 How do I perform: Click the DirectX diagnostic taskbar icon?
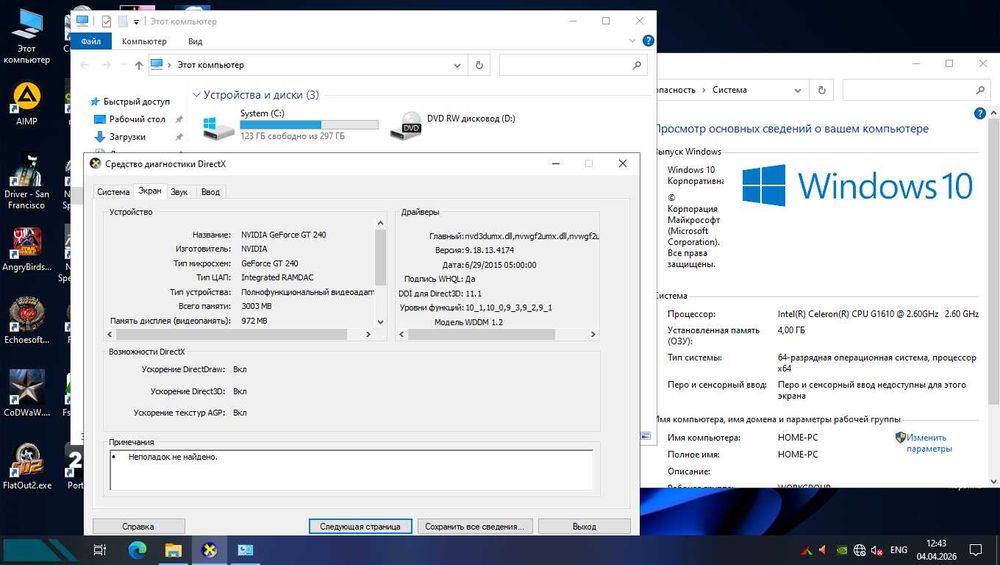pos(209,549)
